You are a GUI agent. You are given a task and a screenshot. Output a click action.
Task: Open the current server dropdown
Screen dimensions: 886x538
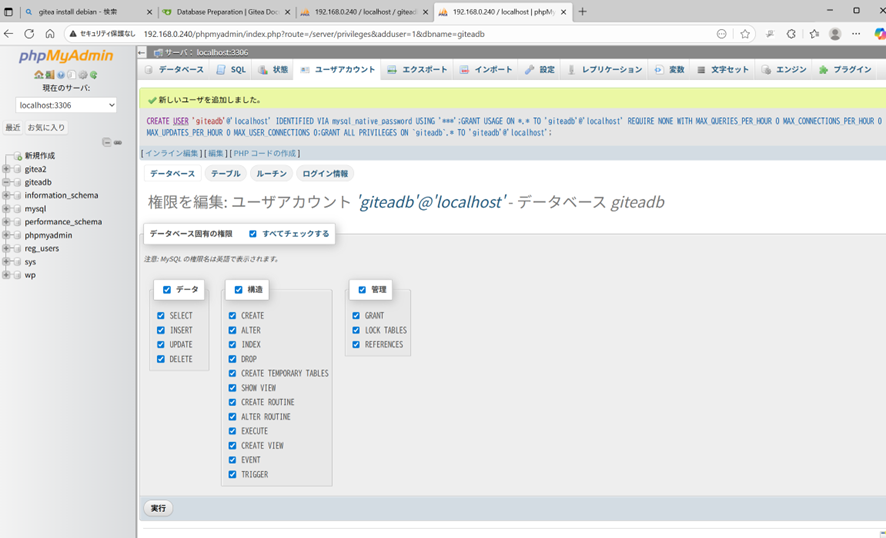[x=66, y=105]
